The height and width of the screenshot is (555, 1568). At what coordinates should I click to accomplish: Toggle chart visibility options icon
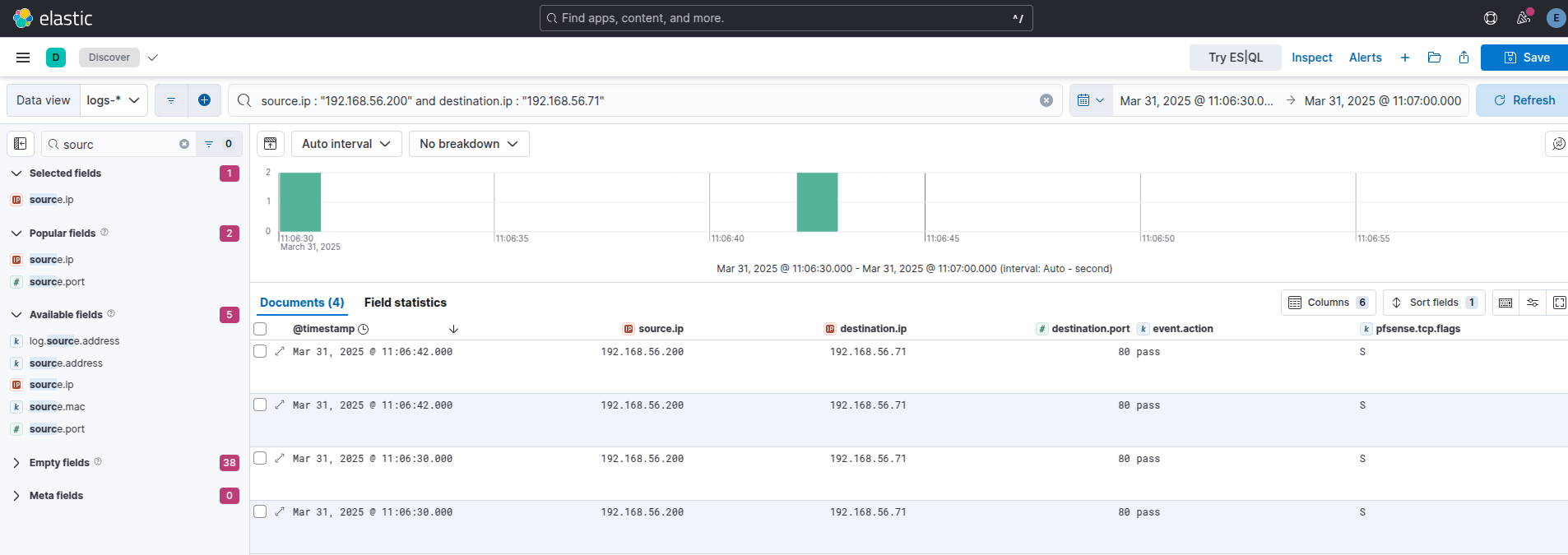pos(271,144)
